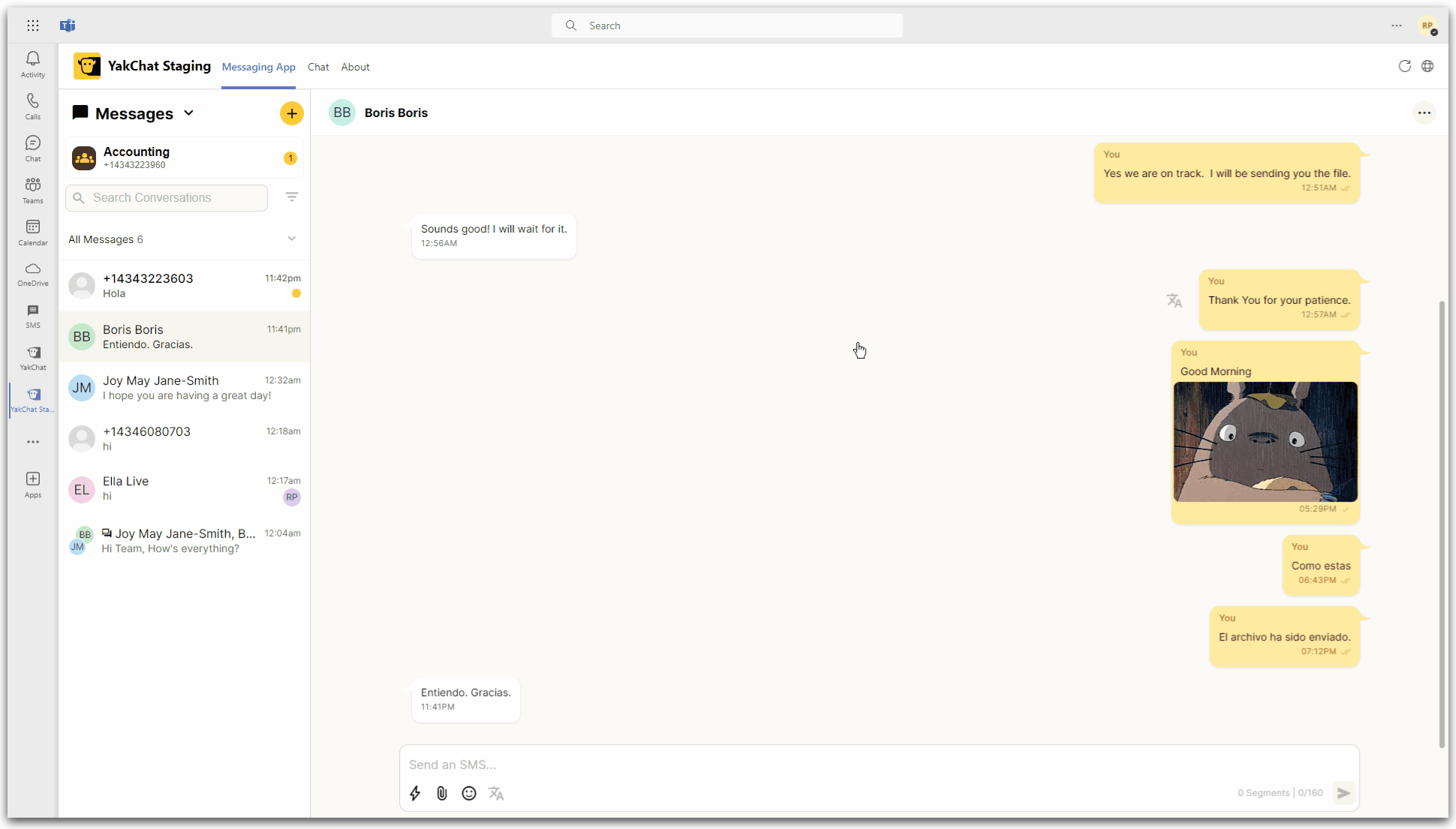Click the BB avatar in chat header
The width and height of the screenshot is (1456, 829).
click(342, 113)
